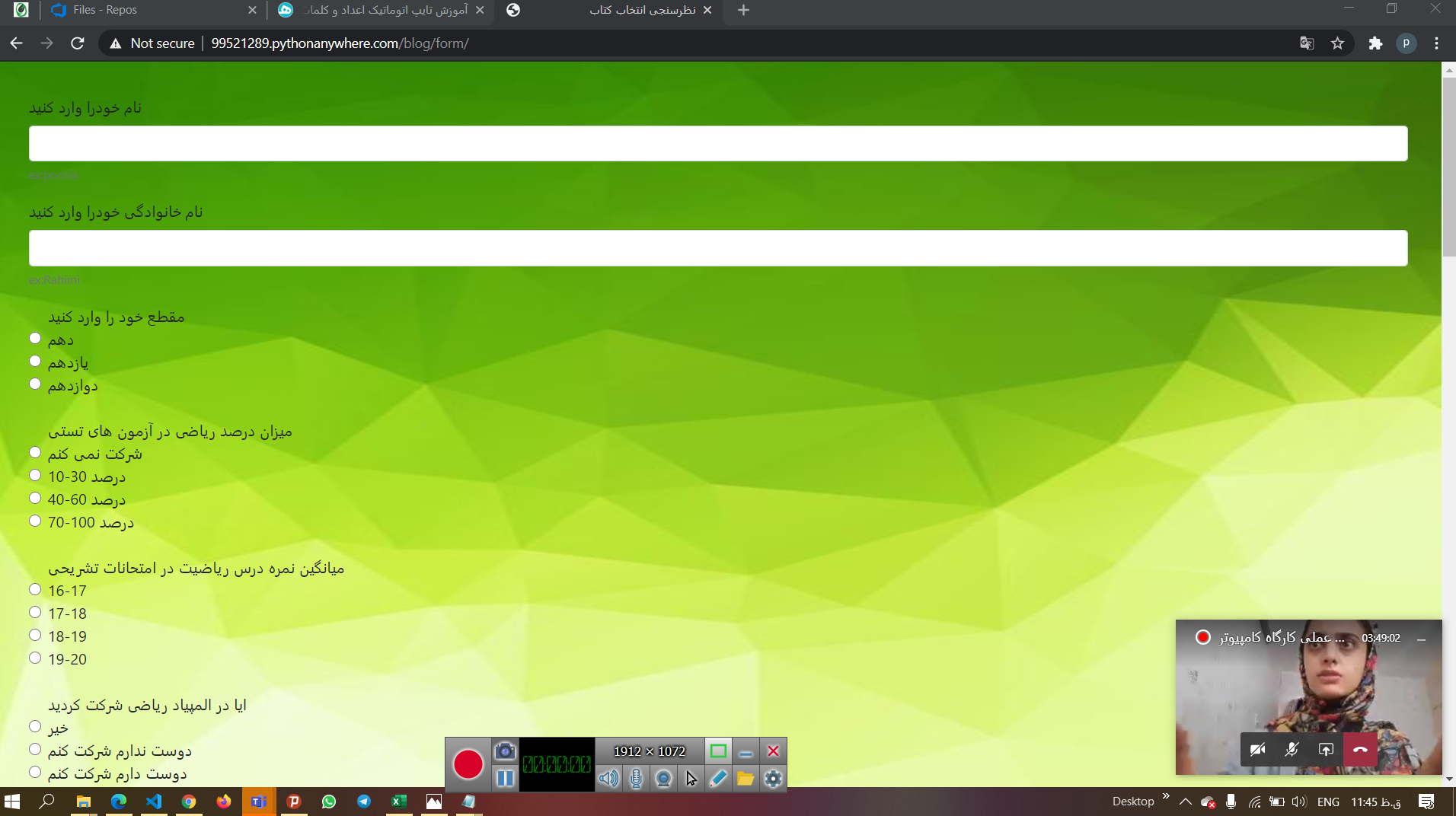The height and width of the screenshot is (816, 1456).
Task: Open Chrome's three-dot menu
Action: tap(1436, 43)
